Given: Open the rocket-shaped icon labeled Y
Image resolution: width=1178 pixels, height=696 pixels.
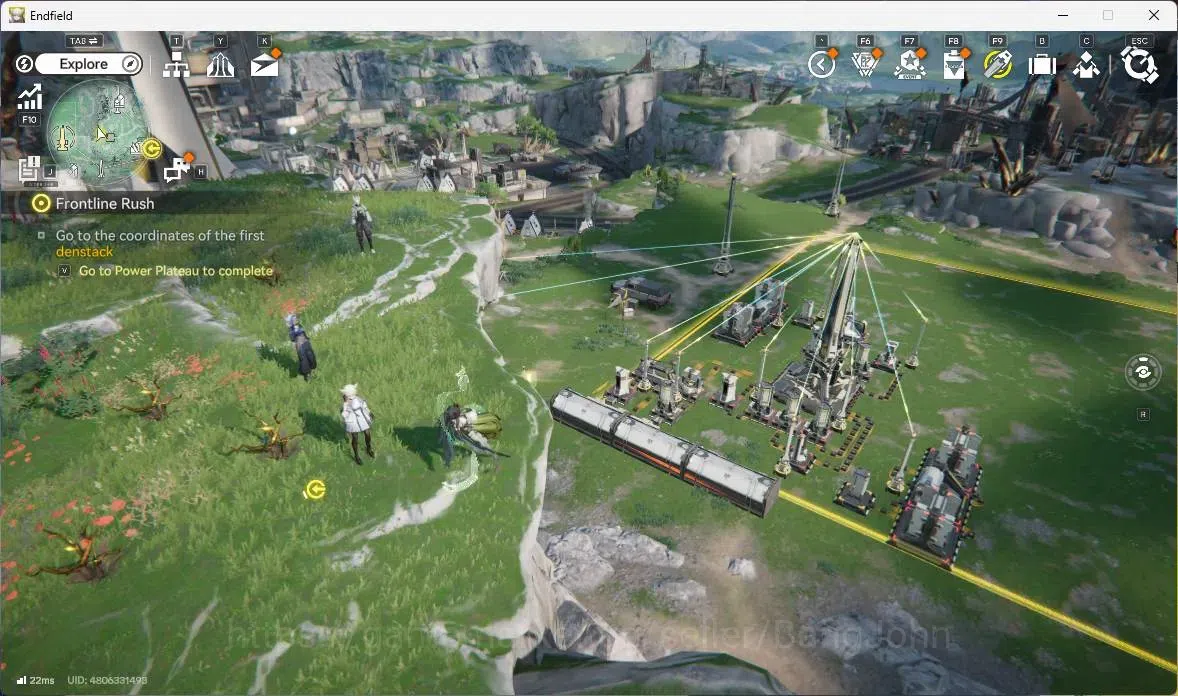Looking at the screenshot, I should (220, 65).
